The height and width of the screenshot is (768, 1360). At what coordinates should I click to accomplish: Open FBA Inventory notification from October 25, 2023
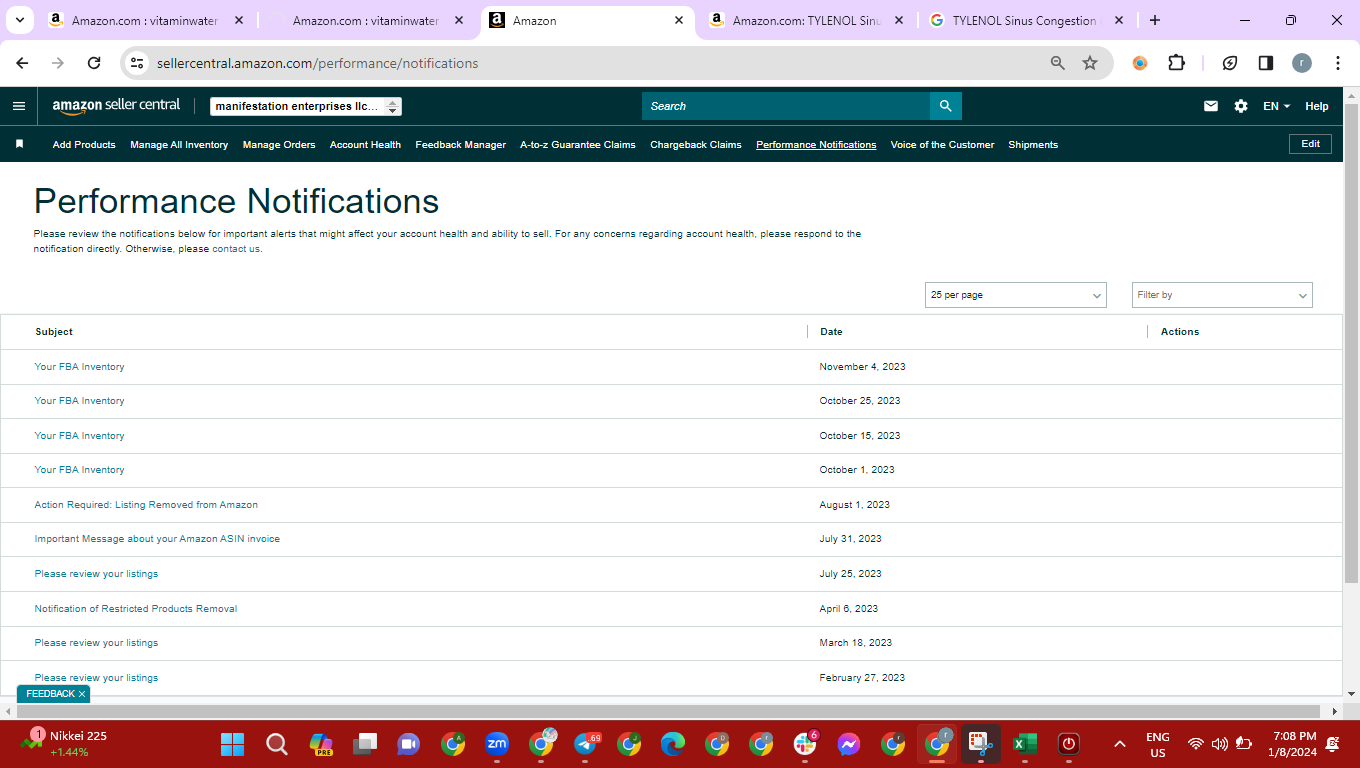[x=80, y=401]
